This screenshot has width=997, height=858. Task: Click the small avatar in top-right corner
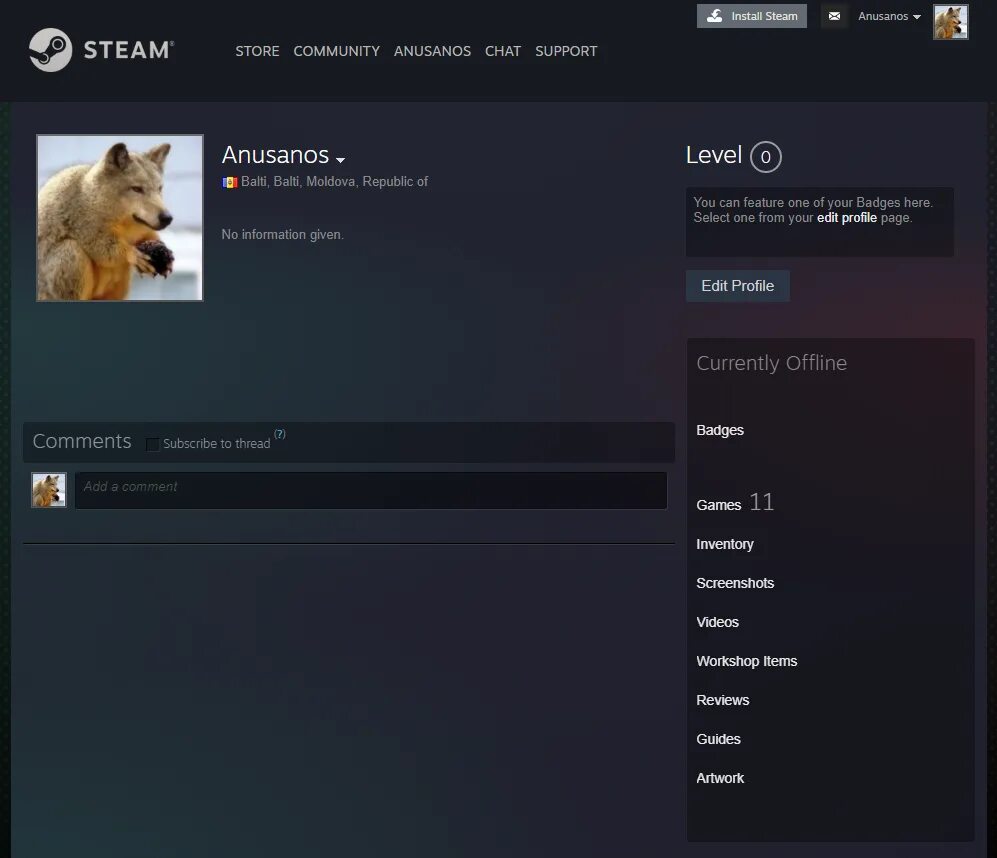951,22
